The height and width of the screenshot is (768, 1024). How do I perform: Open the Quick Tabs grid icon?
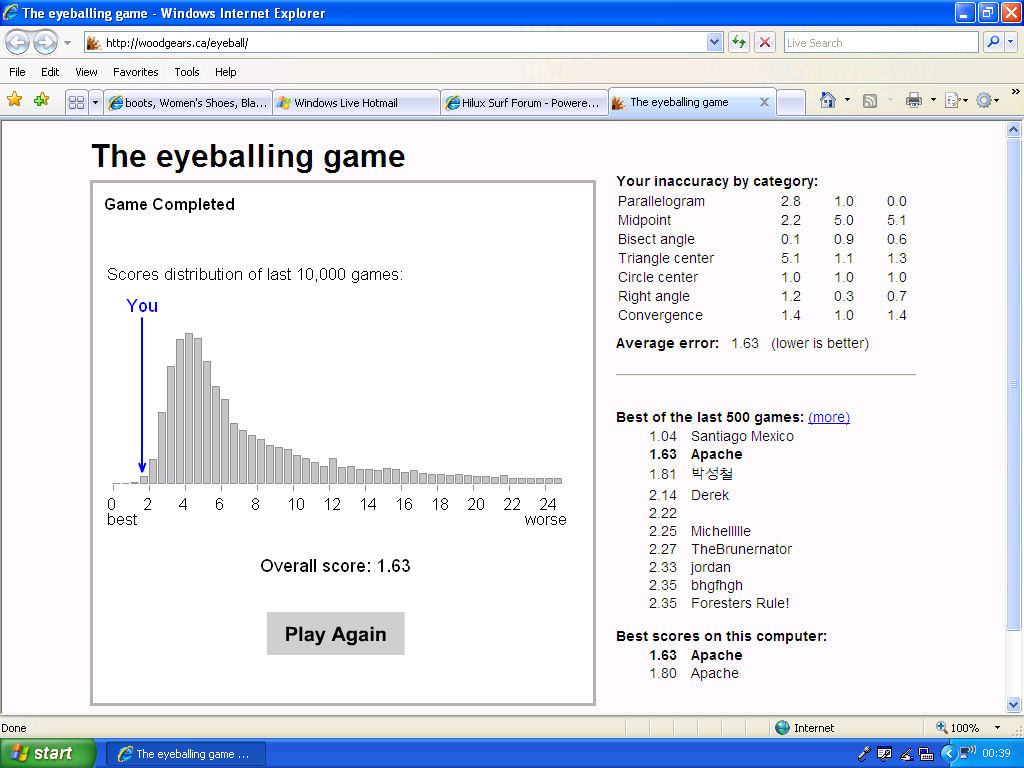(x=76, y=102)
